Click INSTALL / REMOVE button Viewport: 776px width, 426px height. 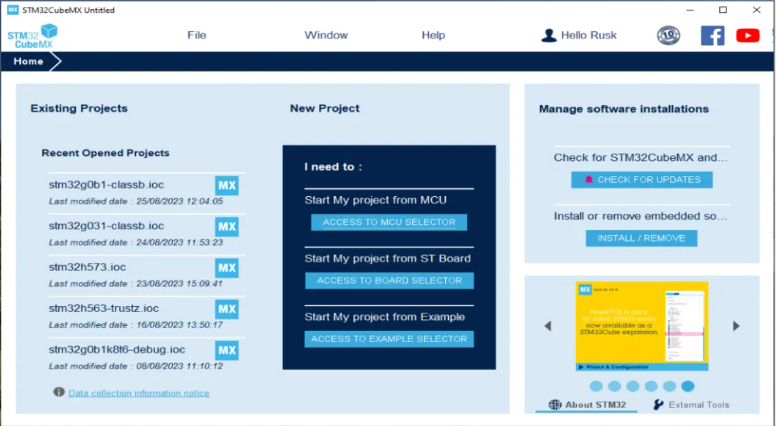[x=641, y=238]
